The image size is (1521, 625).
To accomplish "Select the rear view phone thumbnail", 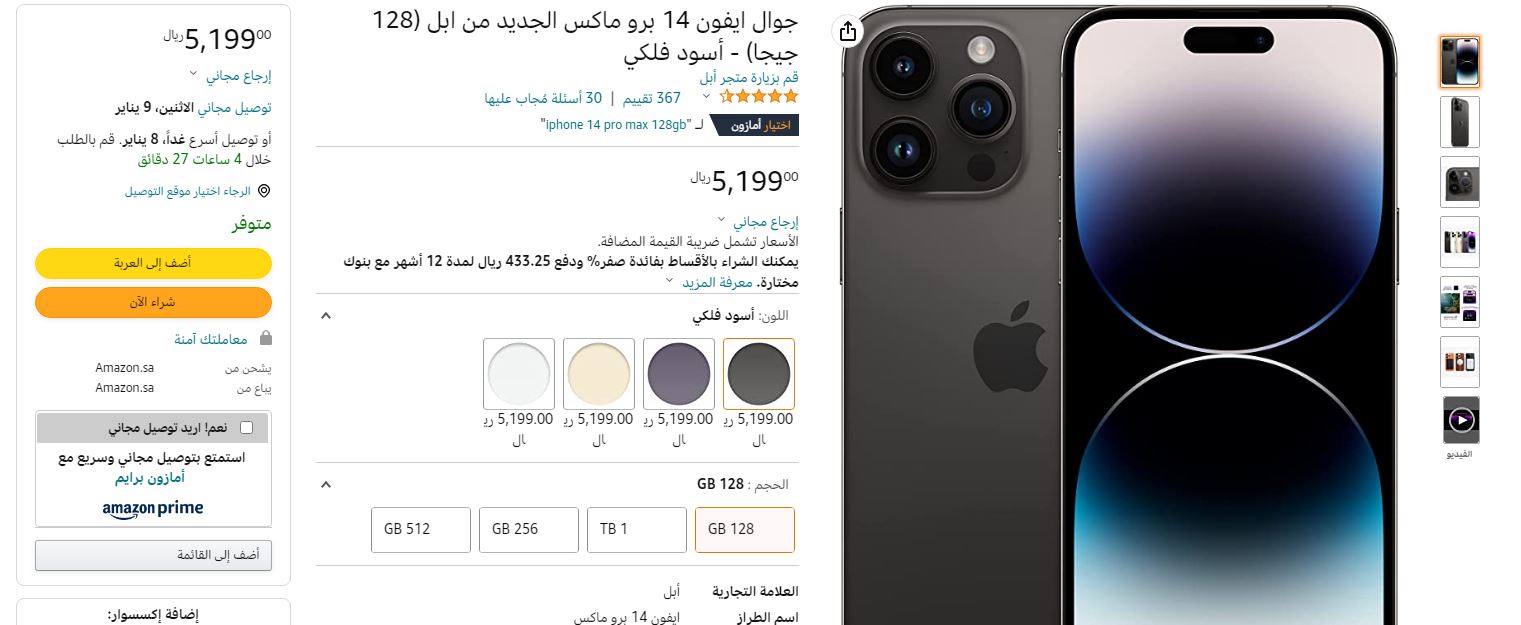I will click(x=1461, y=122).
